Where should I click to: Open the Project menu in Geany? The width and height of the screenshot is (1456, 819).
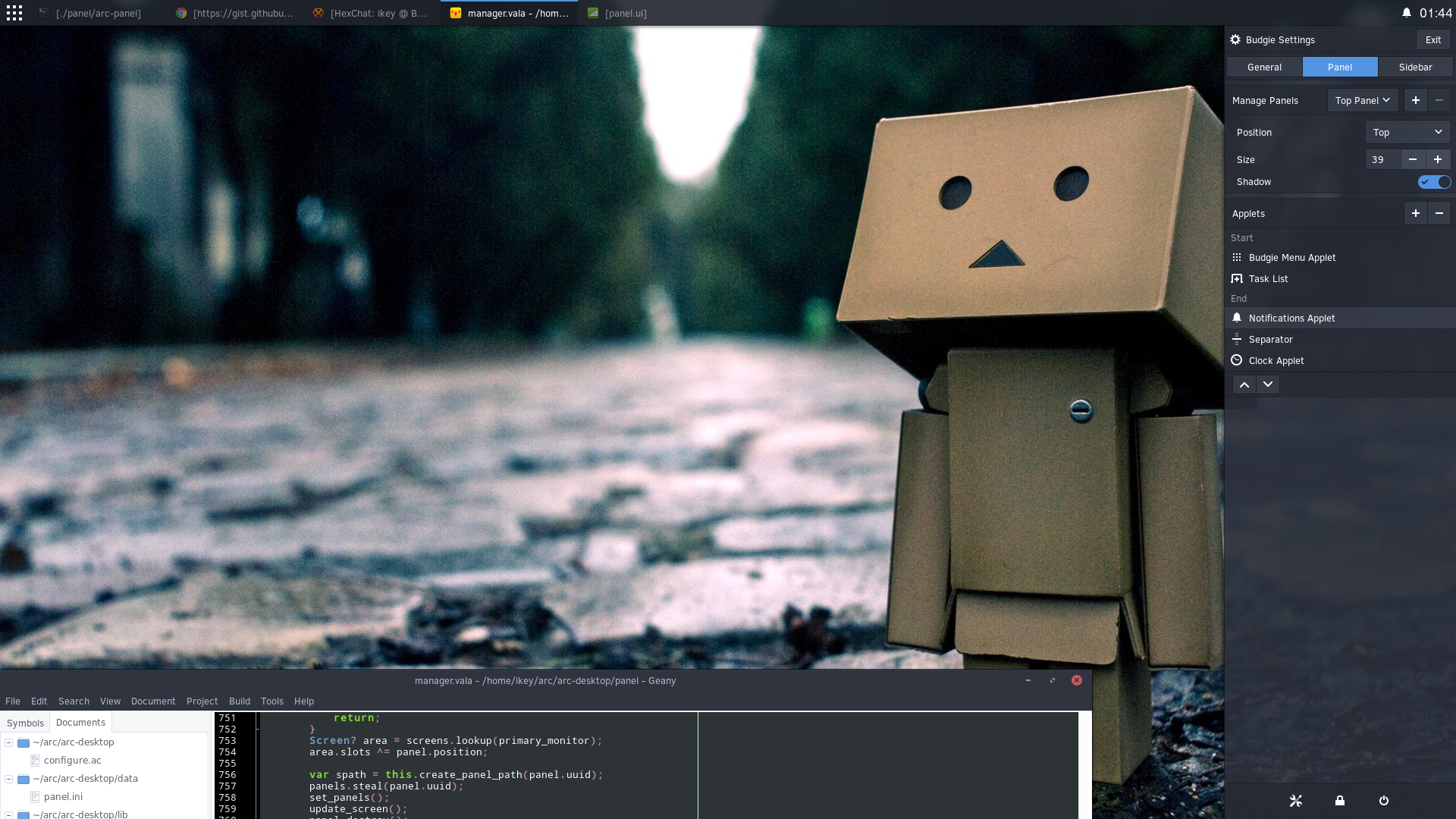click(202, 701)
